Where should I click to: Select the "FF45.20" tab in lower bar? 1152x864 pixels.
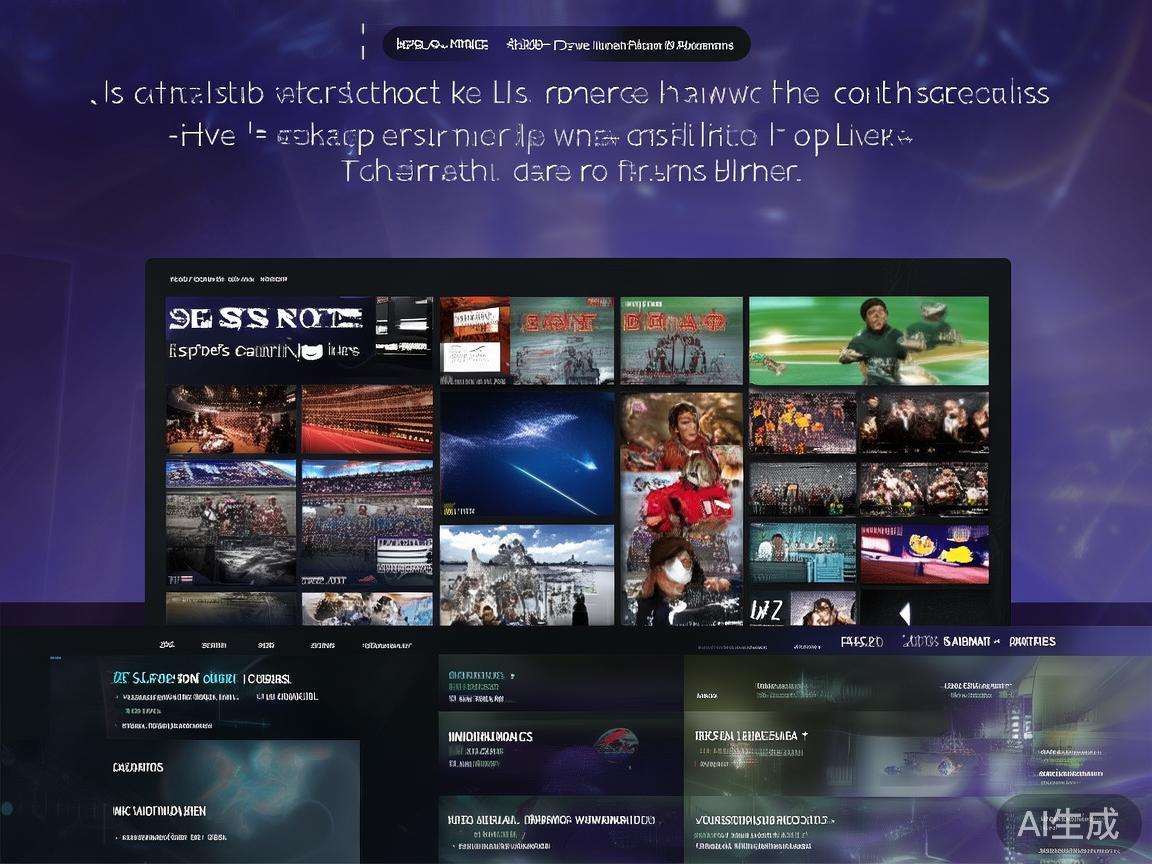pos(861,641)
